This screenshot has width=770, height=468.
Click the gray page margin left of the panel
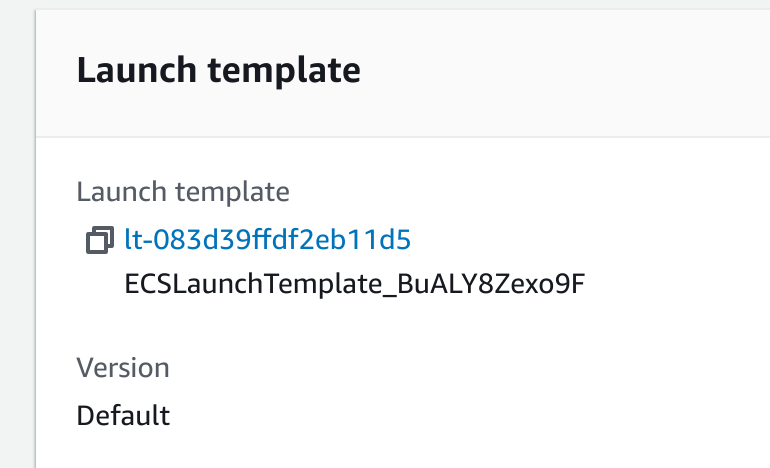(x=17, y=250)
